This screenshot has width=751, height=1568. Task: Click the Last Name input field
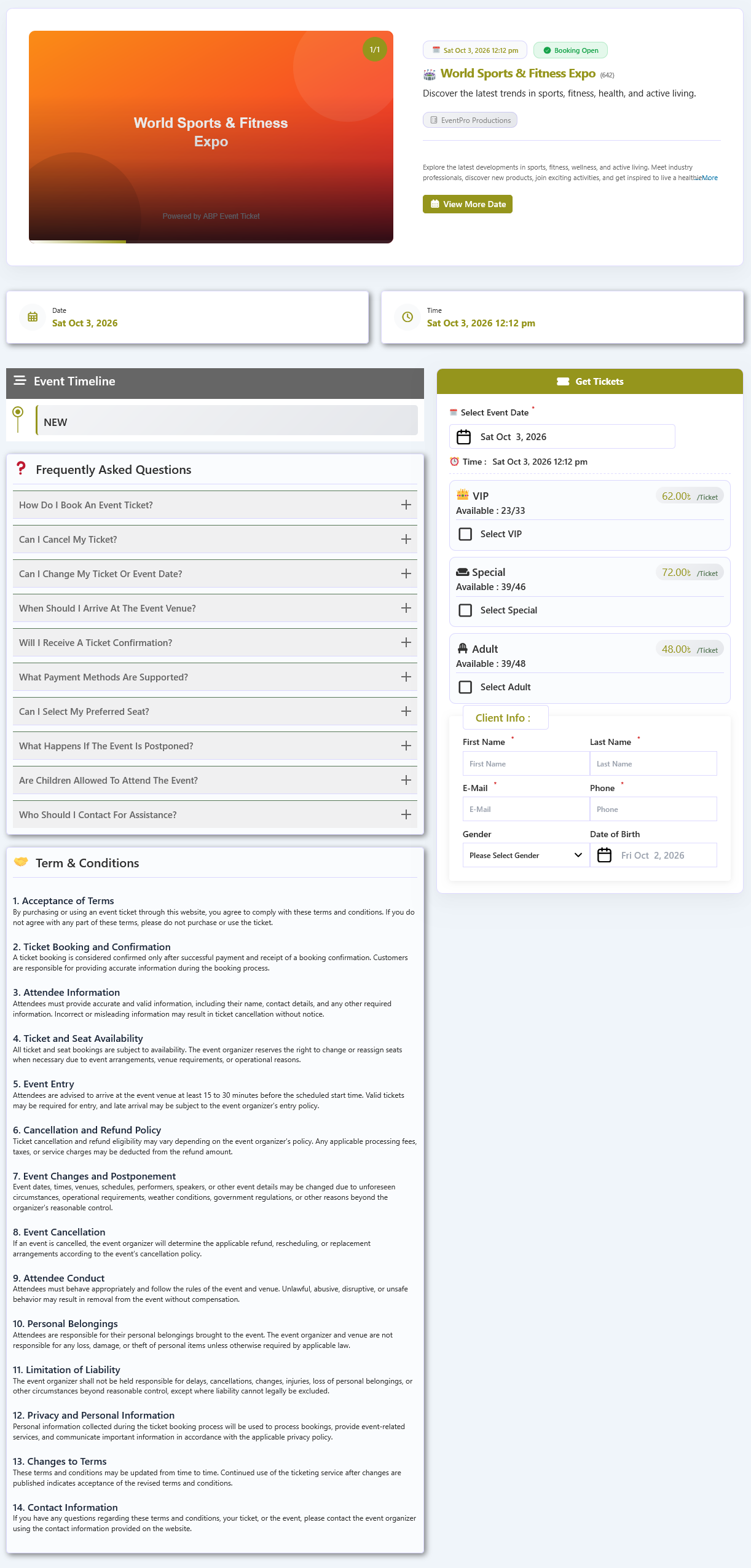653,763
